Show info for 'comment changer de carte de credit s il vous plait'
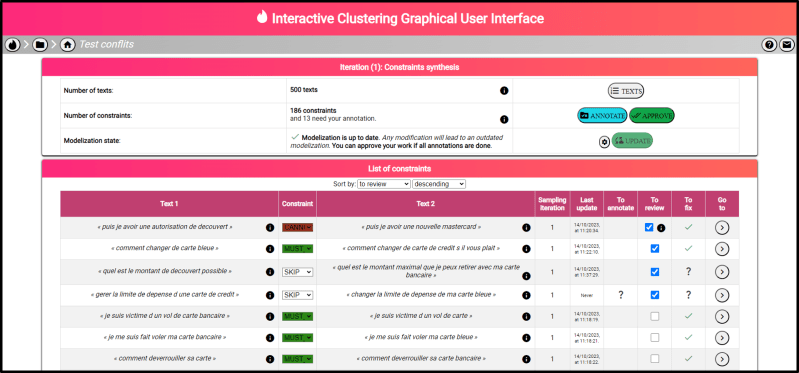 click(526, 249)
